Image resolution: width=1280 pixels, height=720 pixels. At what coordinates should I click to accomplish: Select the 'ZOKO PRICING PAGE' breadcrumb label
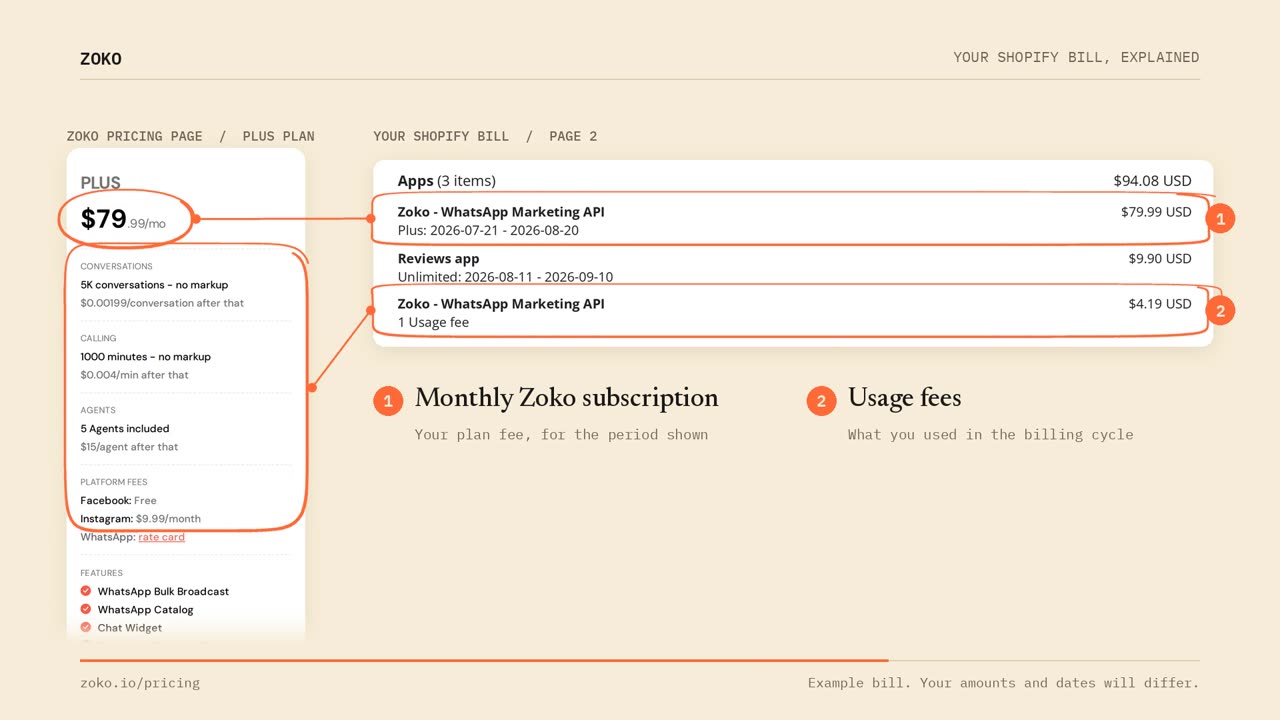tap(134, 136)
